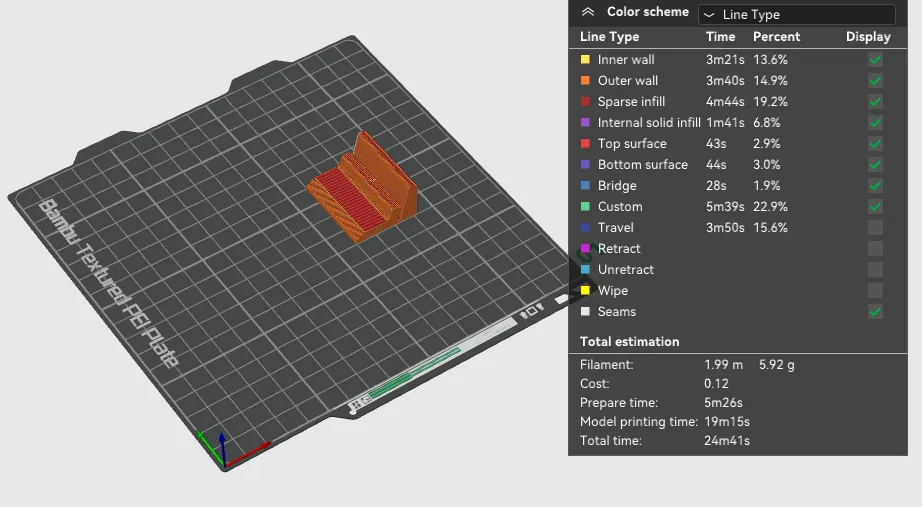Image resolution: width=922 pixels, height=507 pixels.
Task: Click the Top surface line type label
Action: (x=631, y=144)
